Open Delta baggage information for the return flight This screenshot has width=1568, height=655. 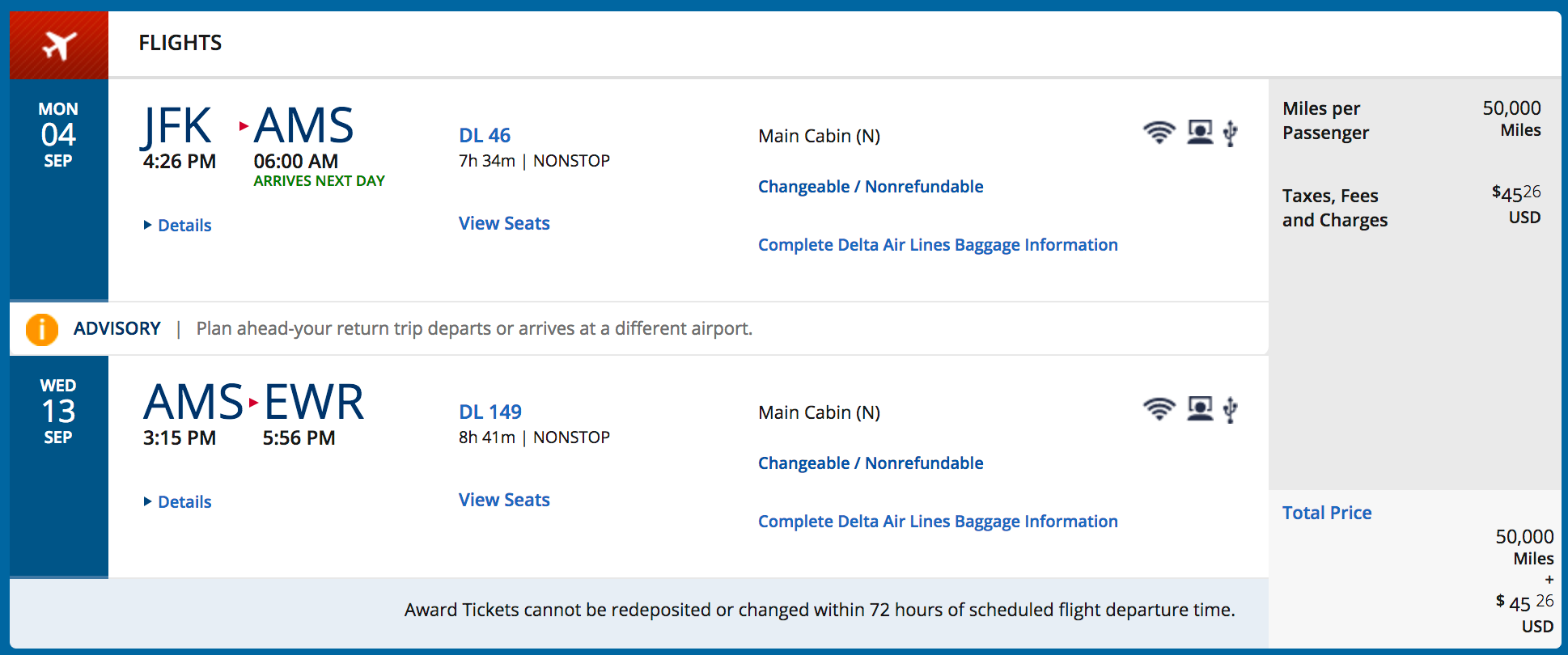[938, 522]
